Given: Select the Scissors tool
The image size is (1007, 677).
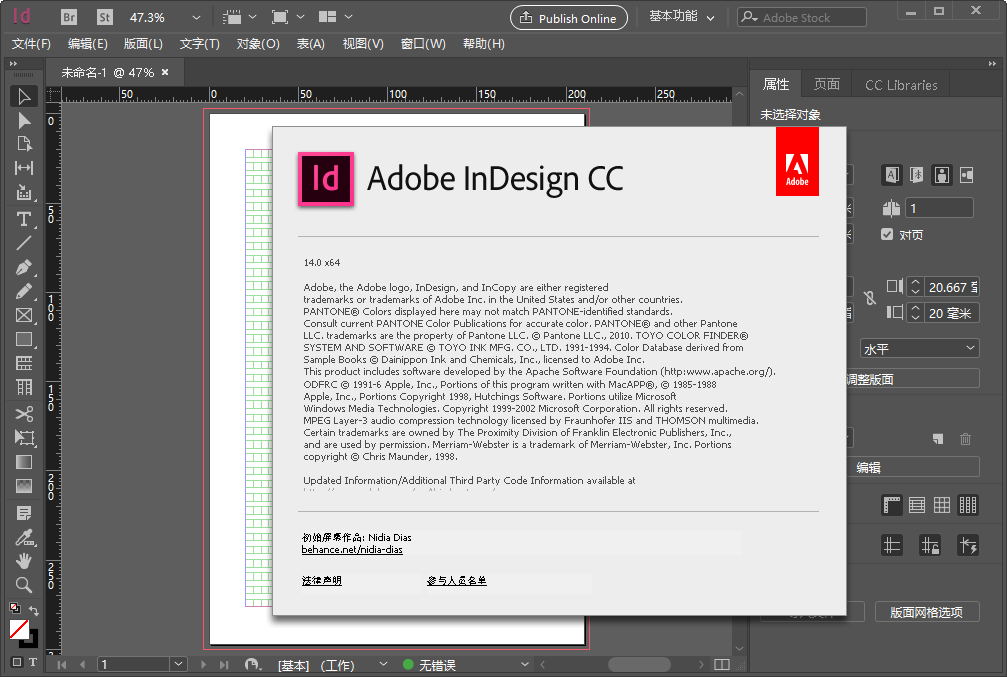Looking at the screenshot, I should (x=25, y=413).
